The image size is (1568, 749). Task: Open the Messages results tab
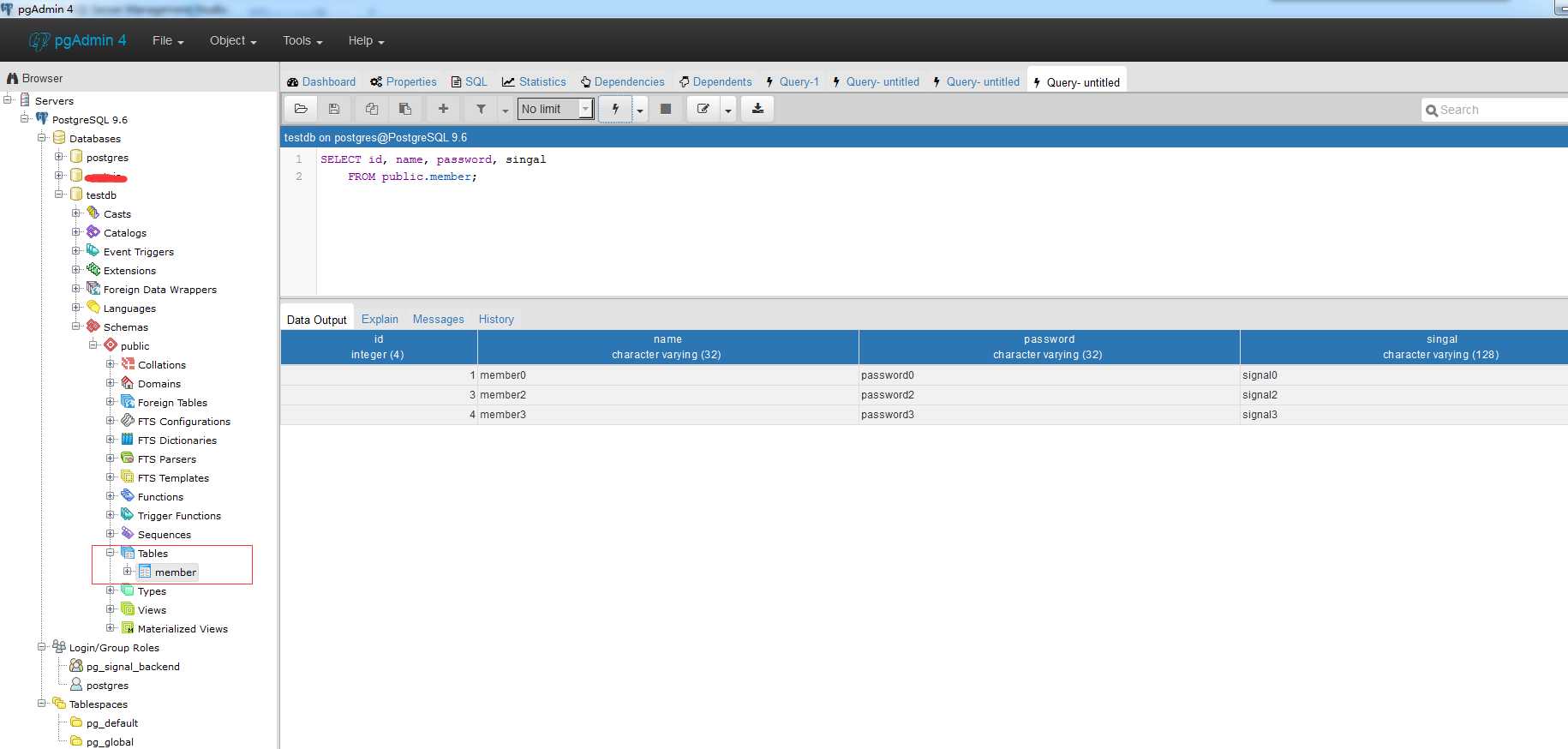coord(438,319)
